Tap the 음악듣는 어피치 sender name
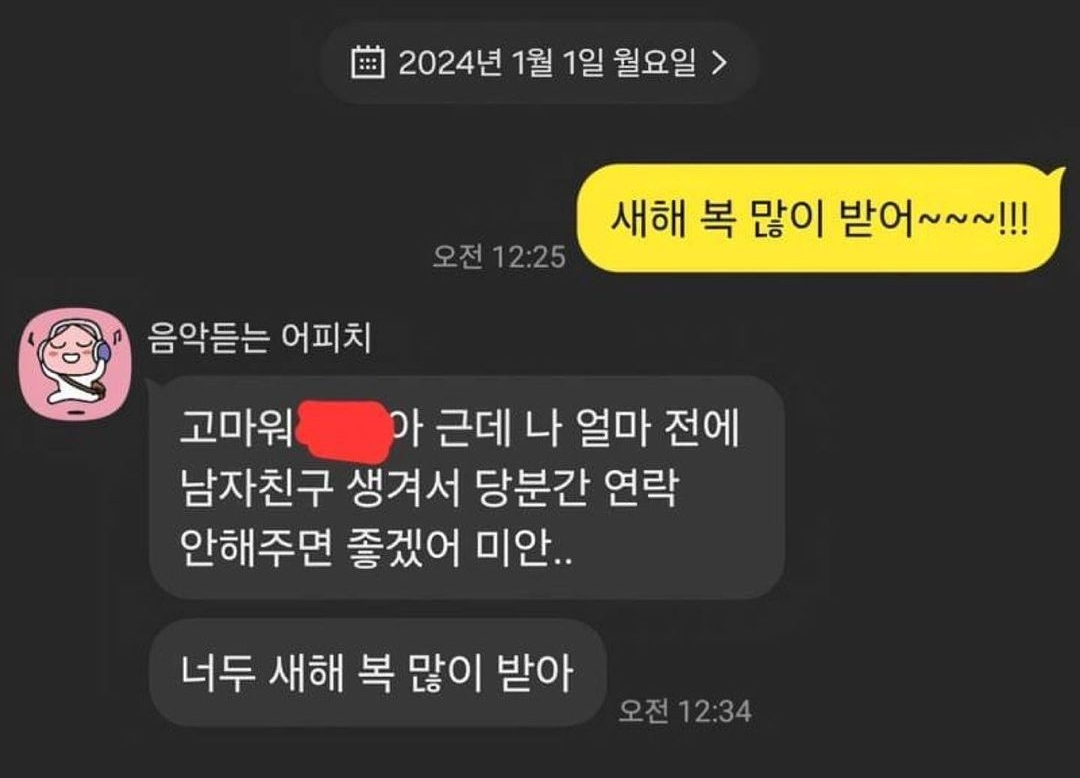The image size is (1080, 778). (x=259, y=338)
